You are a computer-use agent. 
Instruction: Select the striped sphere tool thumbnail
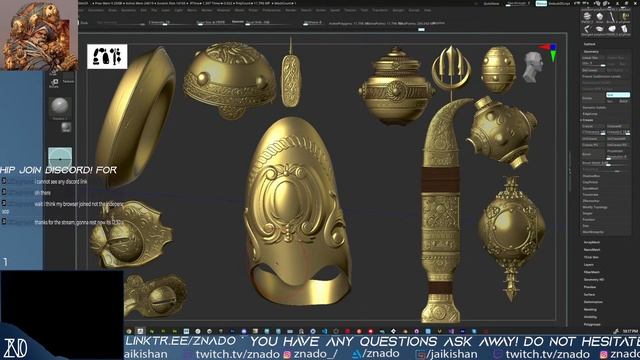(587, 17)
